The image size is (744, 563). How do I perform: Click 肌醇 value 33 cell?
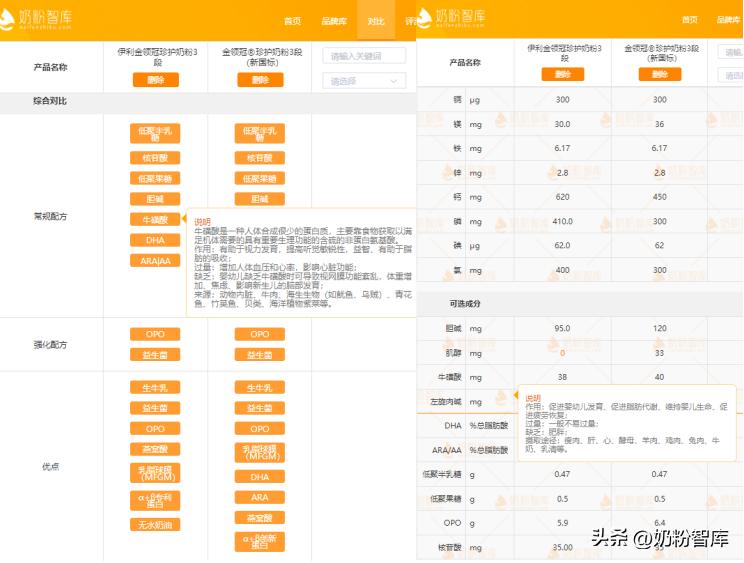pos(660,353)
